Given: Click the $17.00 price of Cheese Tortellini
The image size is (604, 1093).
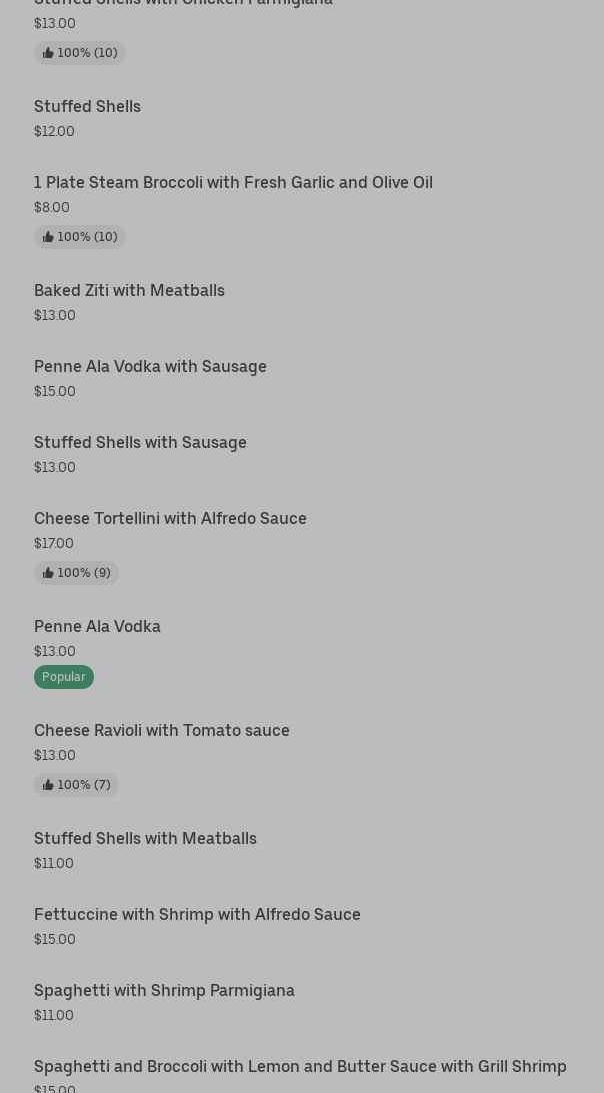Looking at the screenshot, I should (x=54, y=543).
